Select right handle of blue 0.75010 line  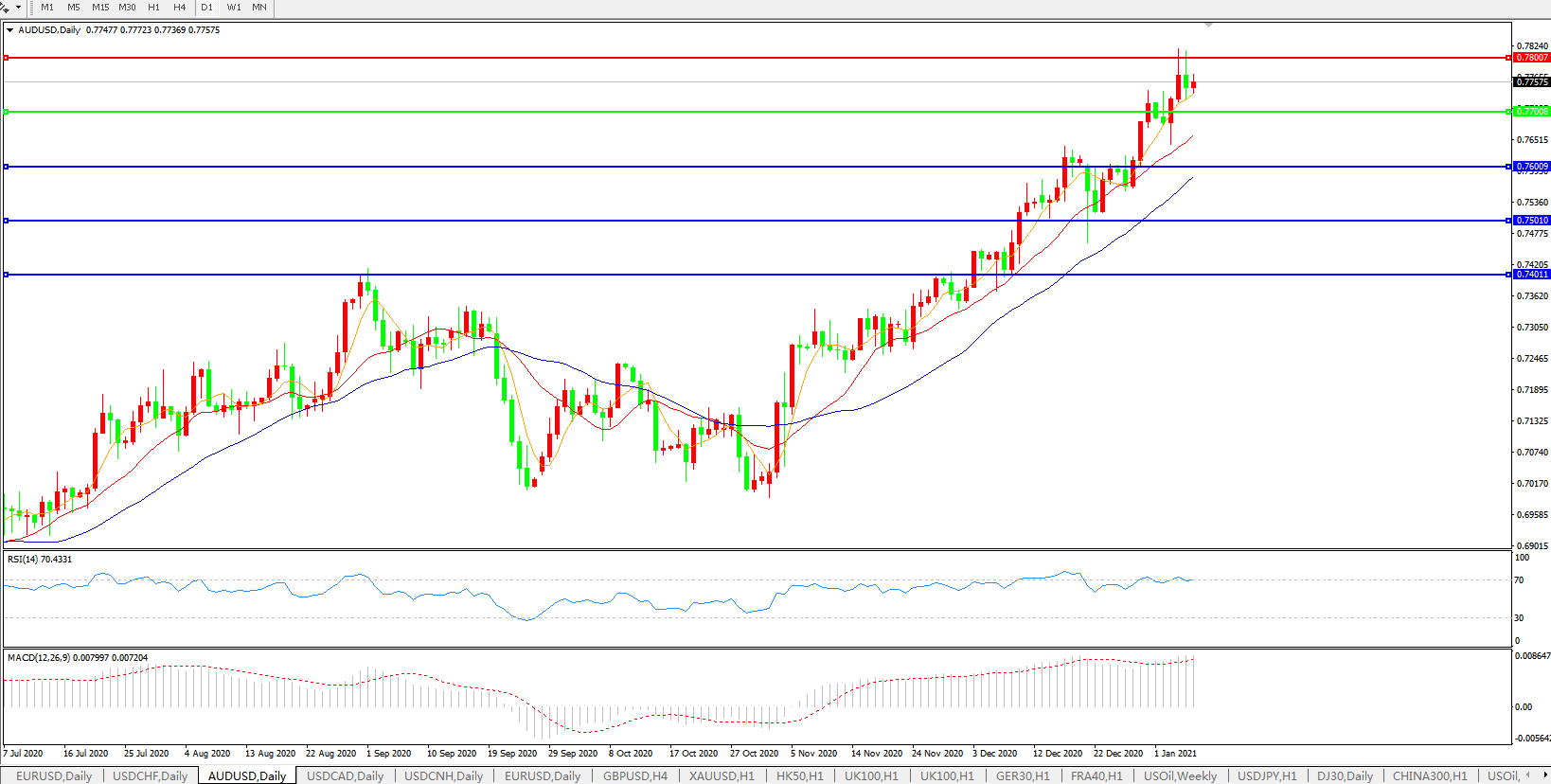pos(1508,221)
